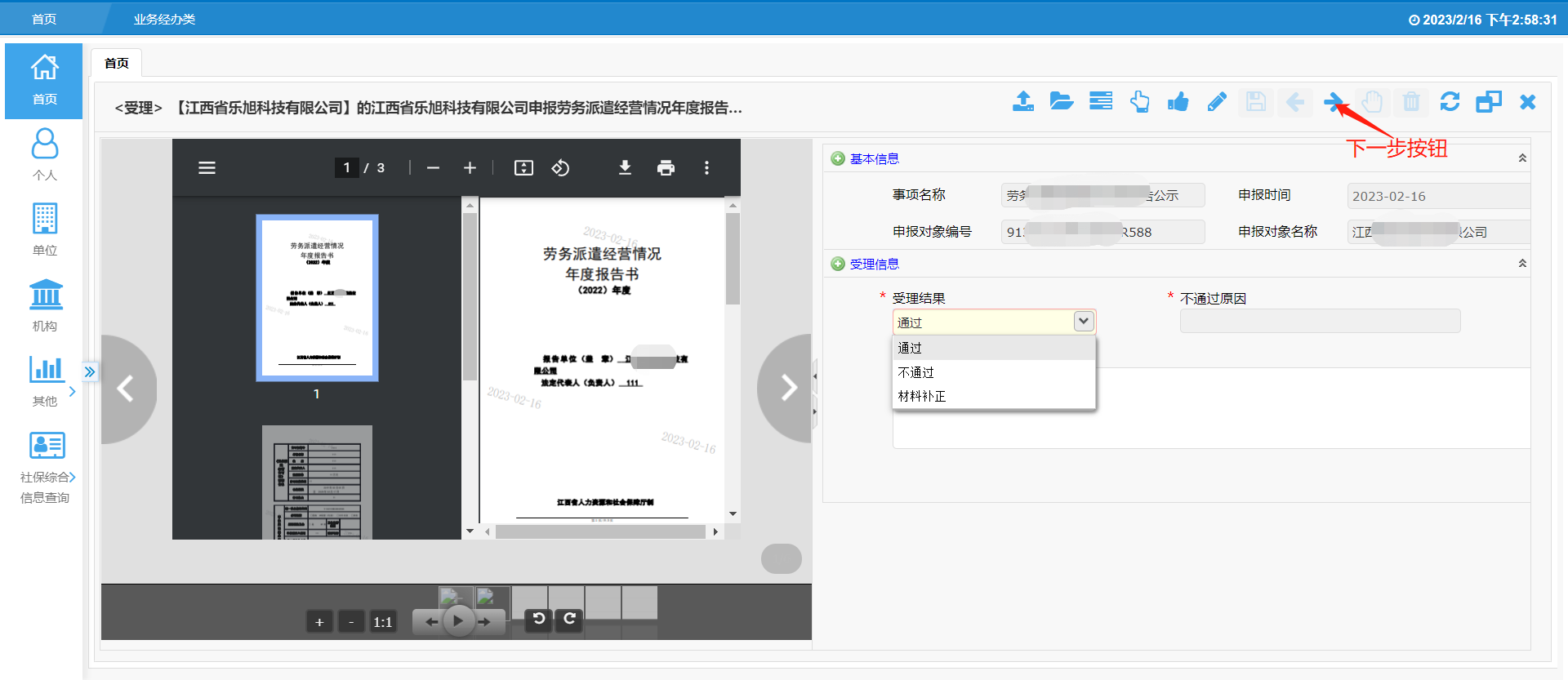Select the second page PDF thumbnail
This screenshot has width=1568, height=680.
click(317, 482)
